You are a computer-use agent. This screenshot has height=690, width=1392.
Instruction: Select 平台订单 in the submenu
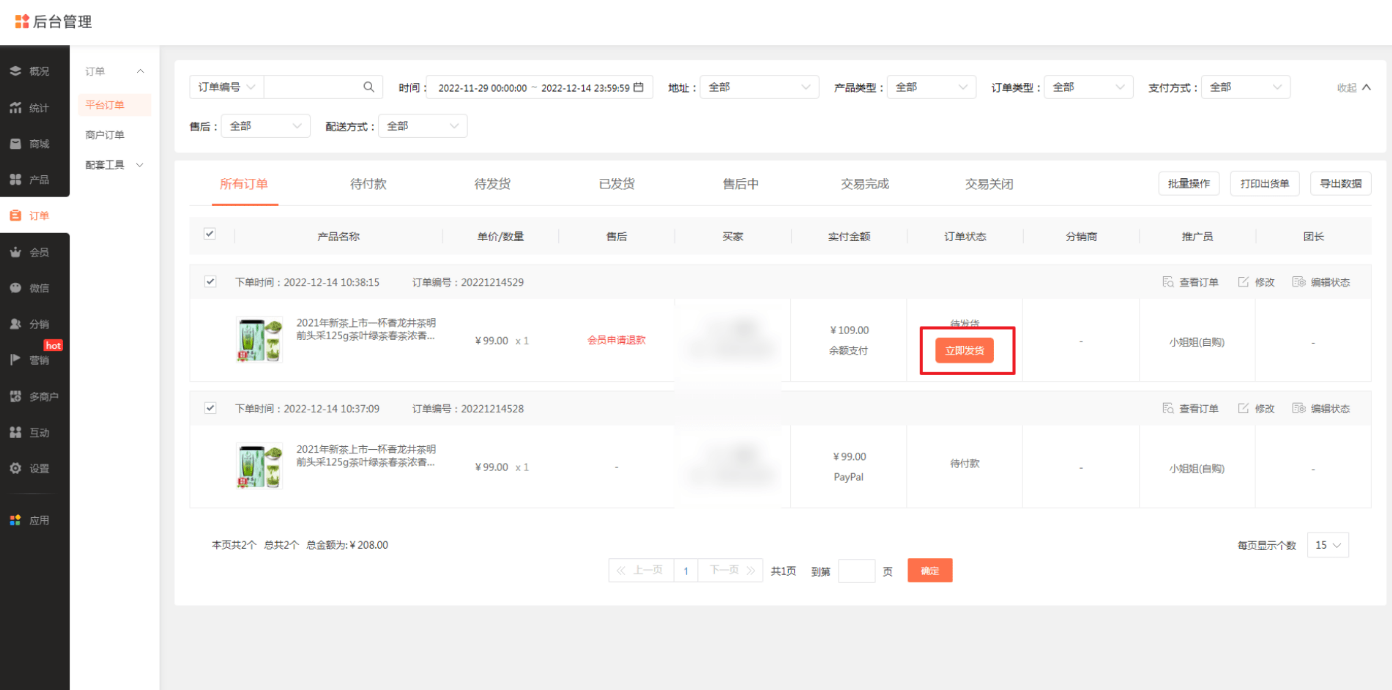114,105
